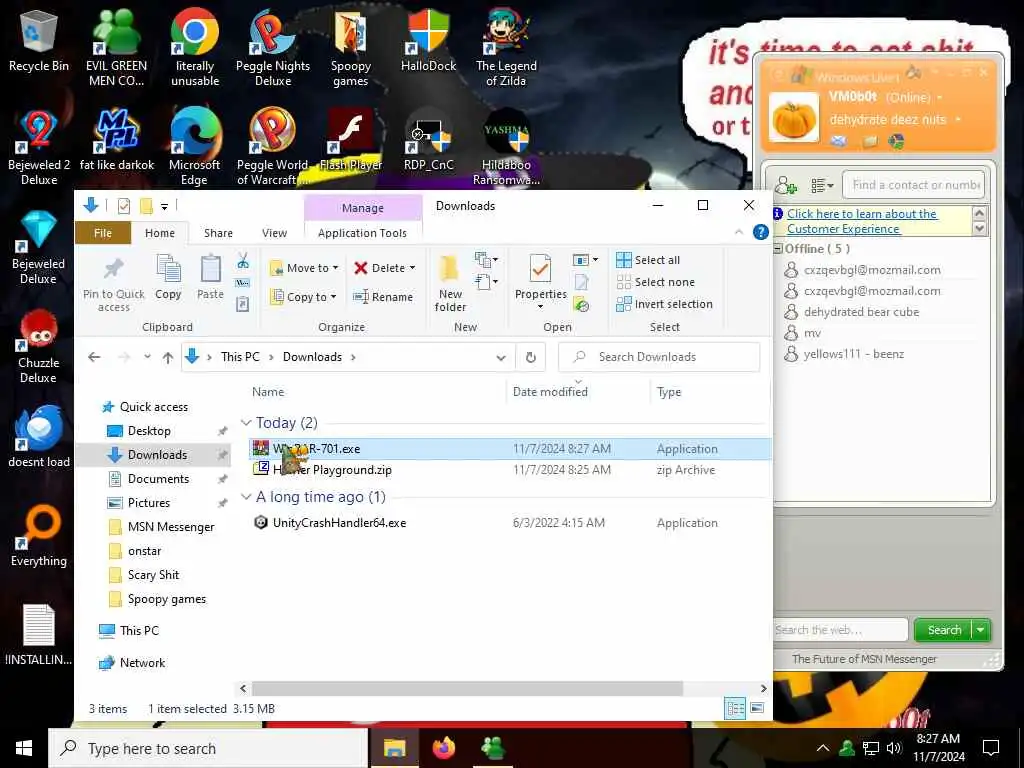Screen dimensions: 1024x768
Task: Click the Find a contact search box
Action: tap(914, 185)
